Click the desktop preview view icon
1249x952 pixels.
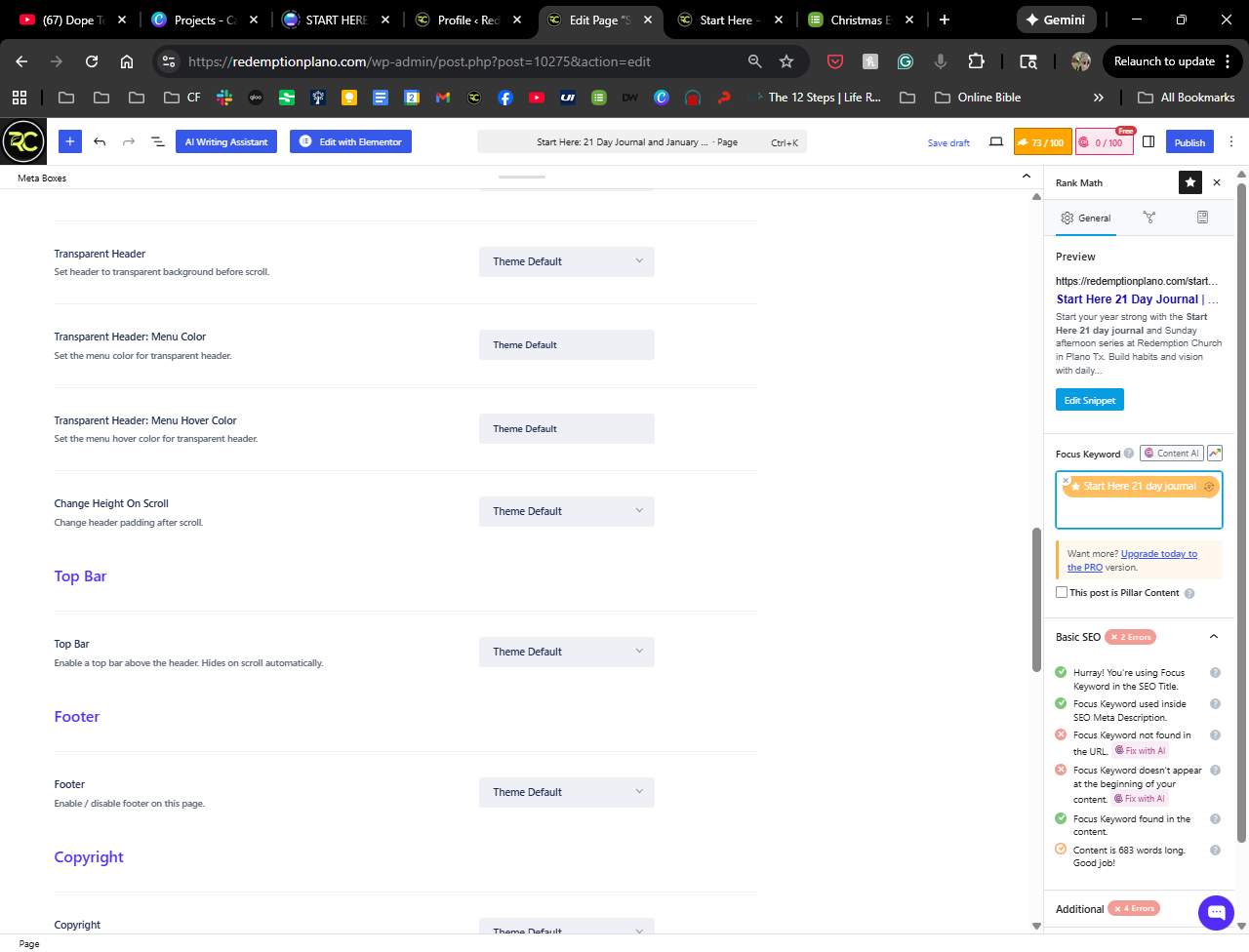coord(995,142)
